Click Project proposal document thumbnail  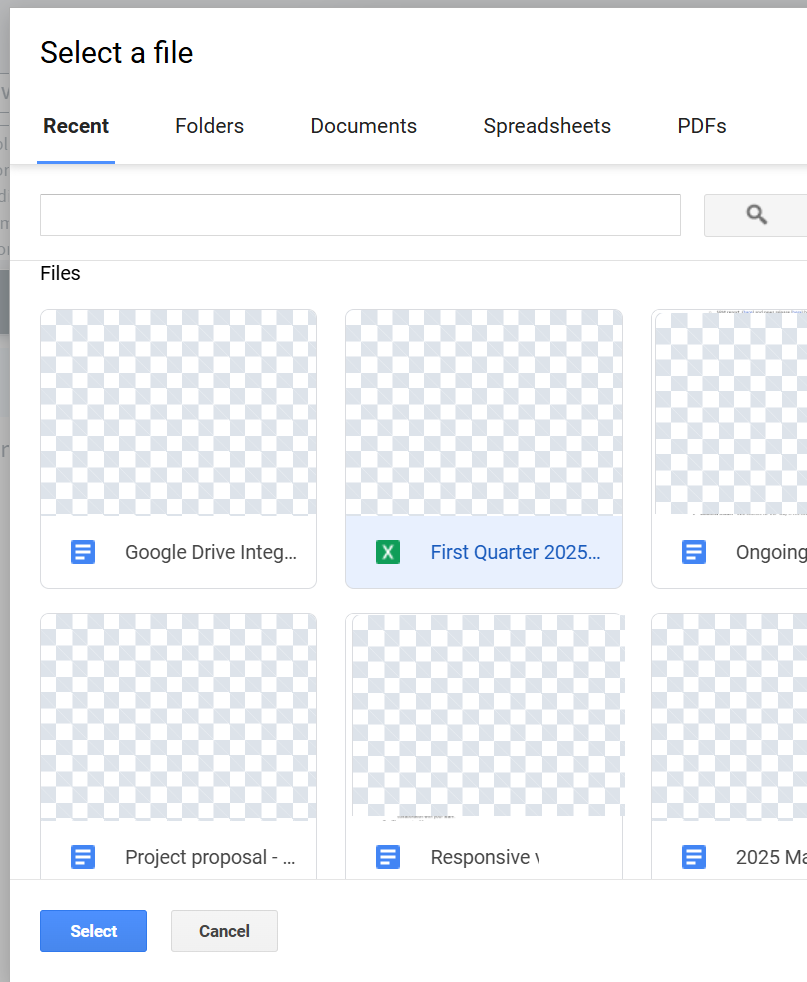178,717
